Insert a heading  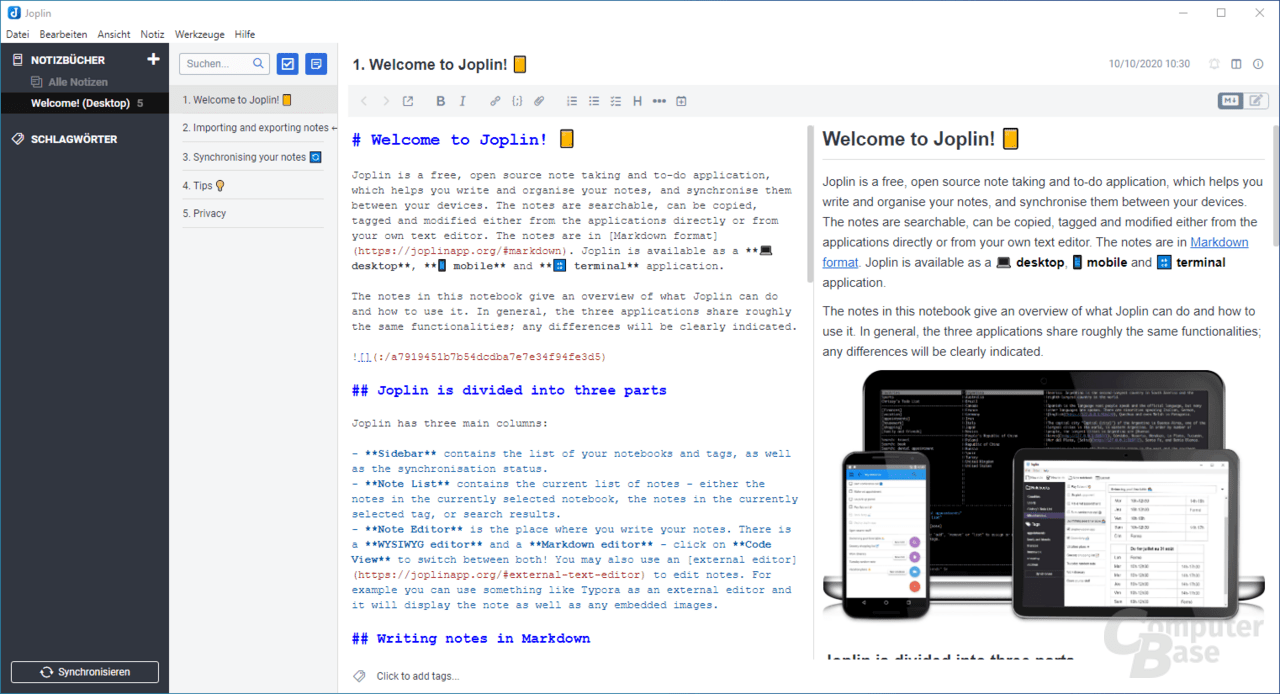(x=637, y=101)
